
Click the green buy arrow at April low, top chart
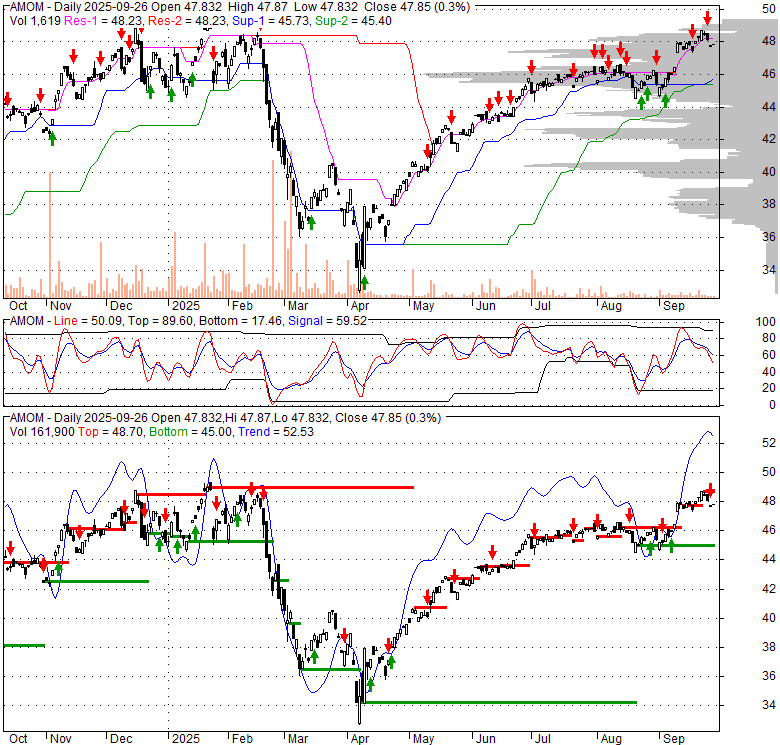[x=364, y=282]
